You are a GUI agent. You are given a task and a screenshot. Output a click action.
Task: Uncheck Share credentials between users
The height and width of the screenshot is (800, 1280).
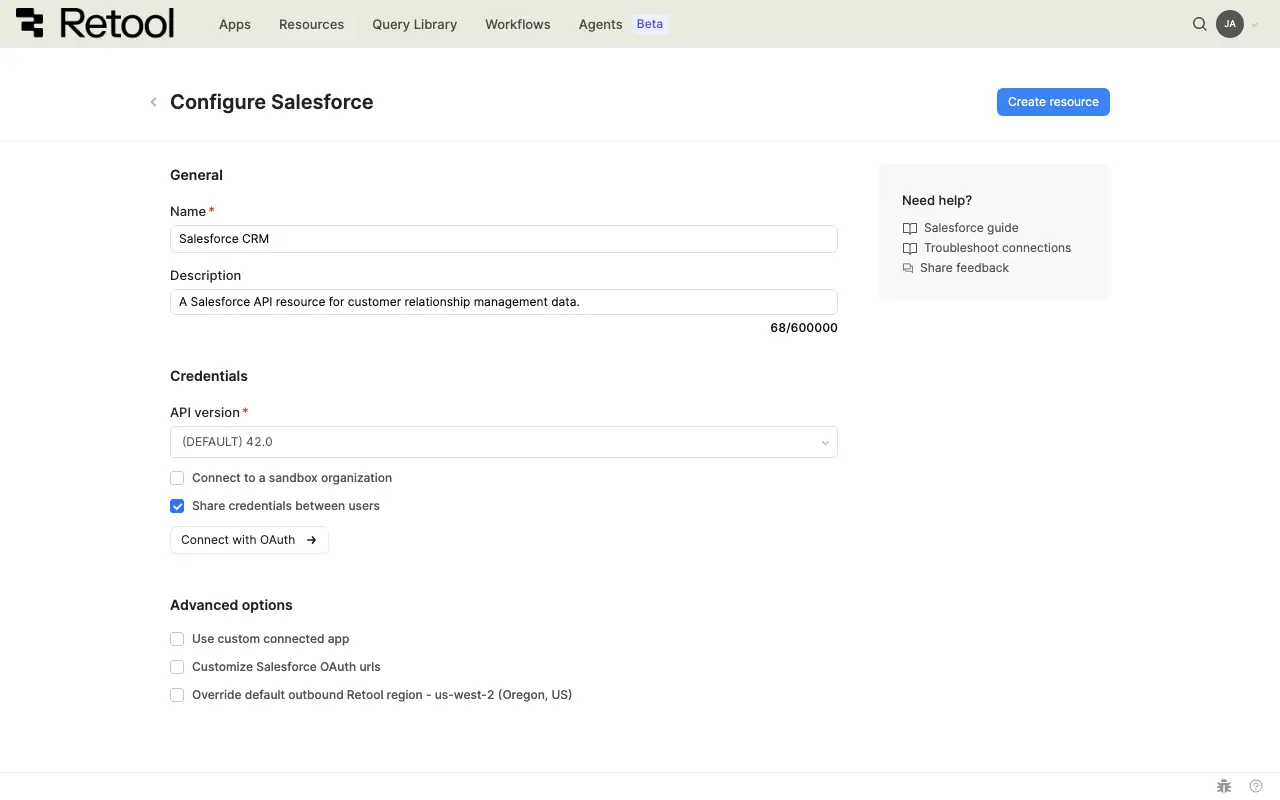point(177,506)
